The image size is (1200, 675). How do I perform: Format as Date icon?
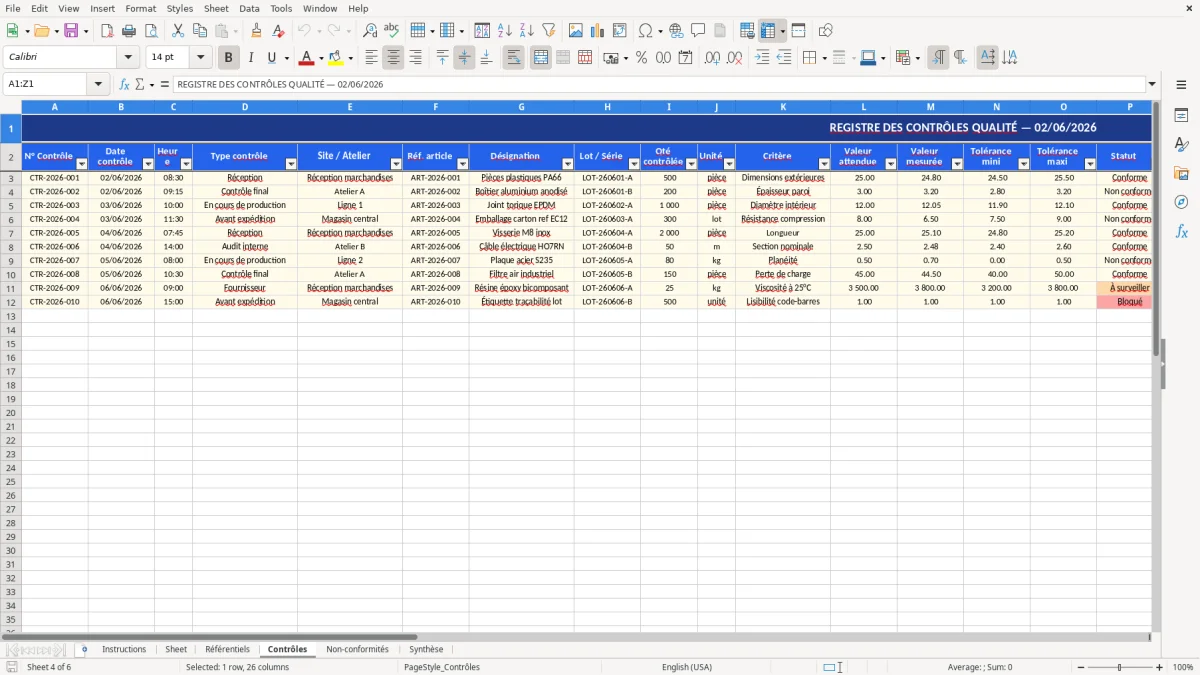[x=685, y=58]
